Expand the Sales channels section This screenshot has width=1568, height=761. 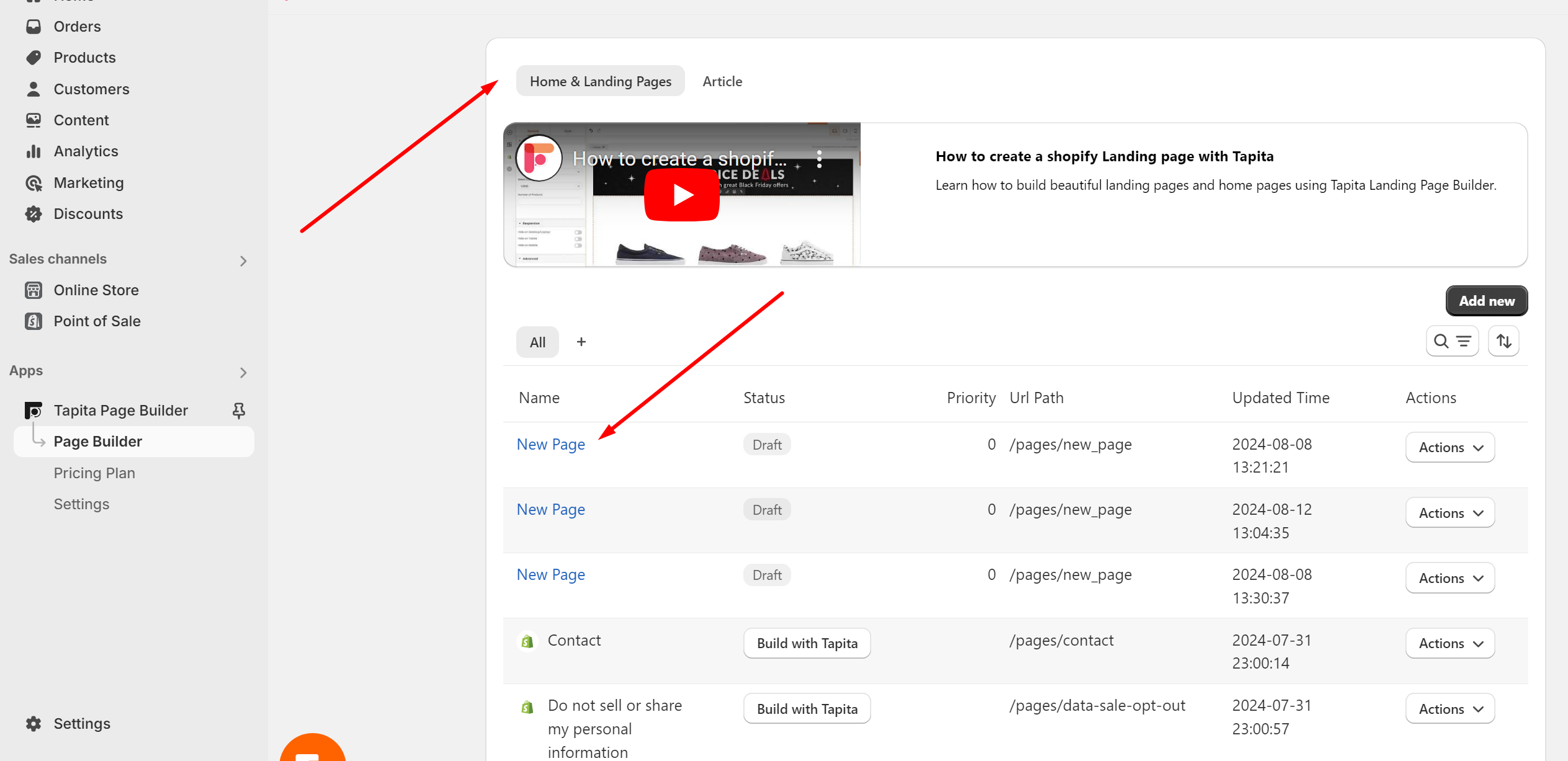click(243, 261)
